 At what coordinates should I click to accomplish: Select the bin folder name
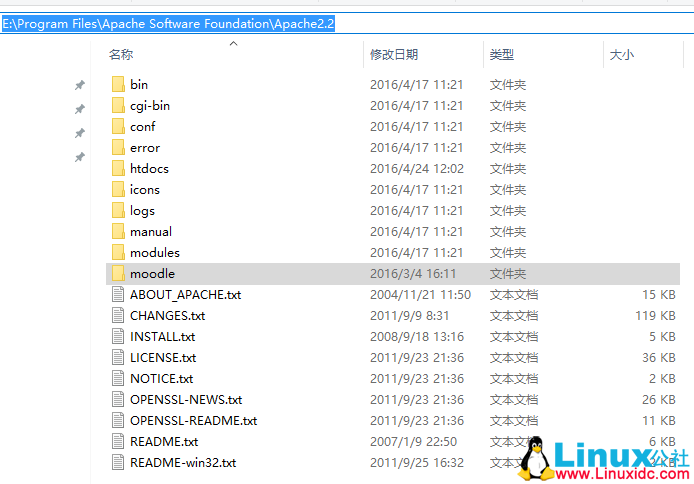click(139, 85)
